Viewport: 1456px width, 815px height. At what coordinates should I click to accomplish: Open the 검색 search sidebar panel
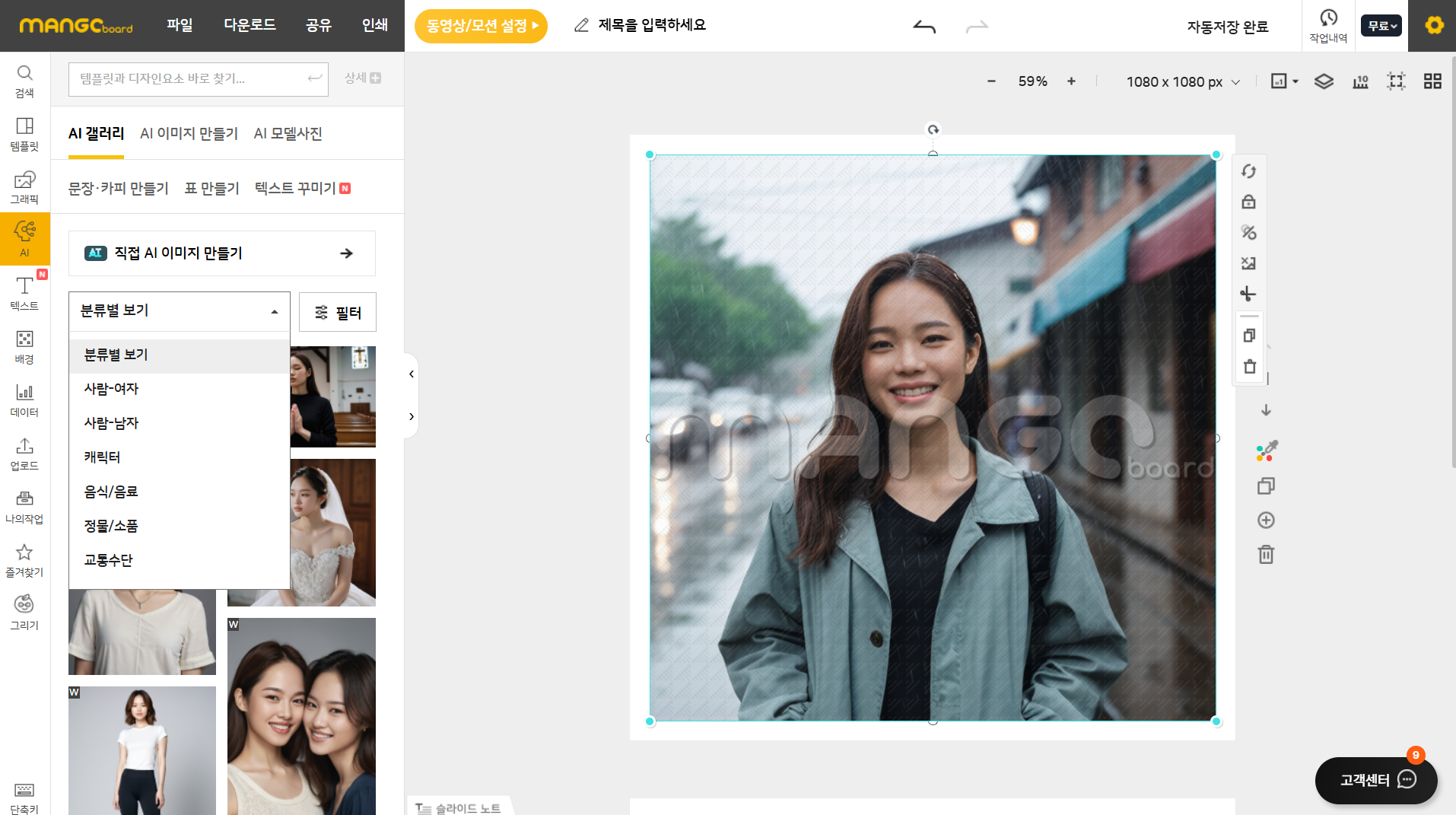(24, 81)
